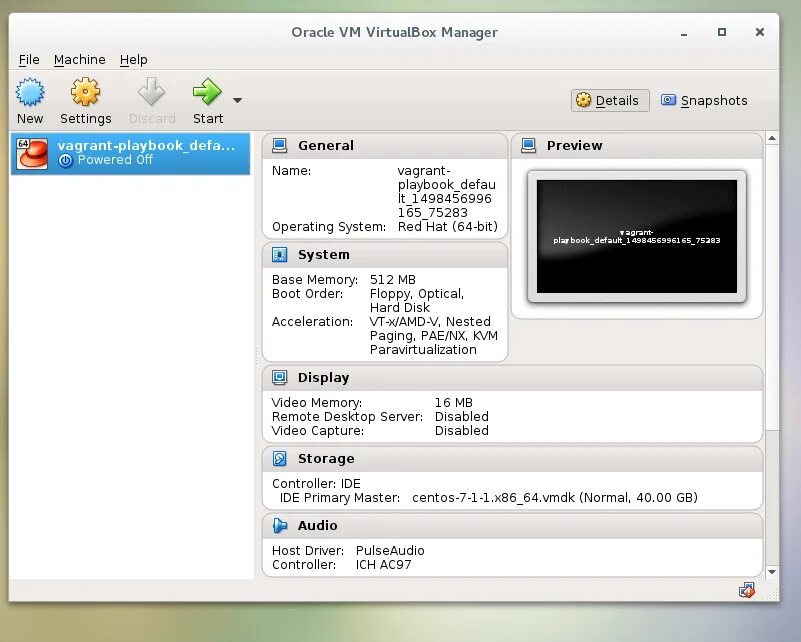Switch to Snapshots view
801x642 pixels.
(706, 100)
